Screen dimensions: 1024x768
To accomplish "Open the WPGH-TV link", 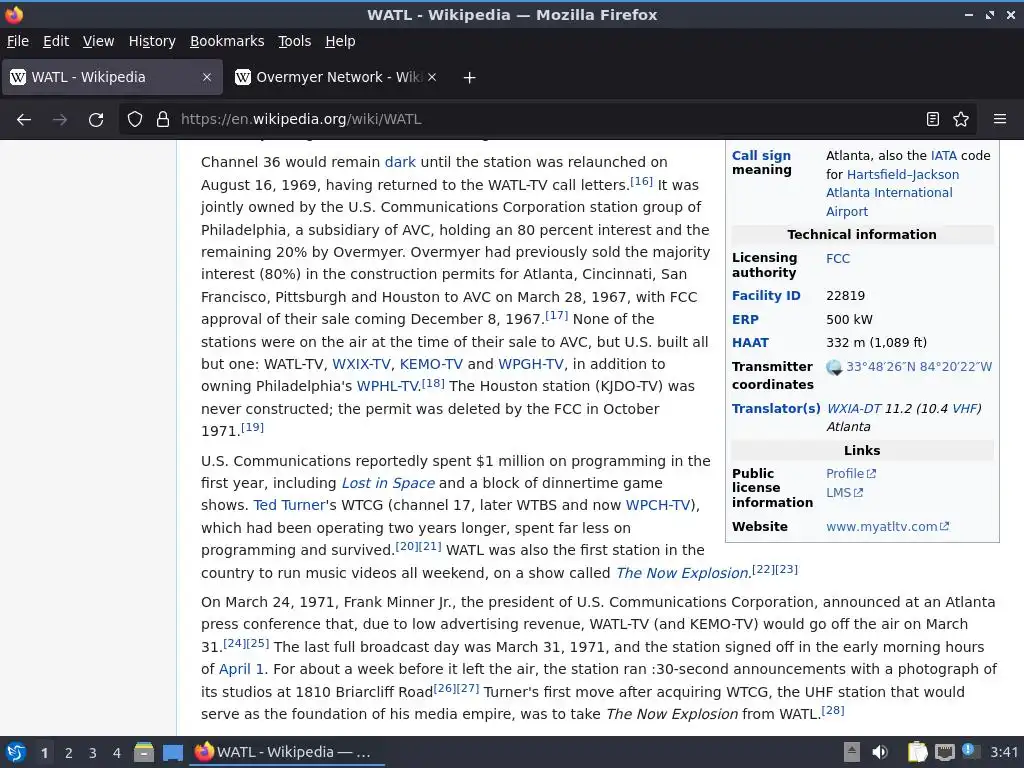I will (530, 364).
